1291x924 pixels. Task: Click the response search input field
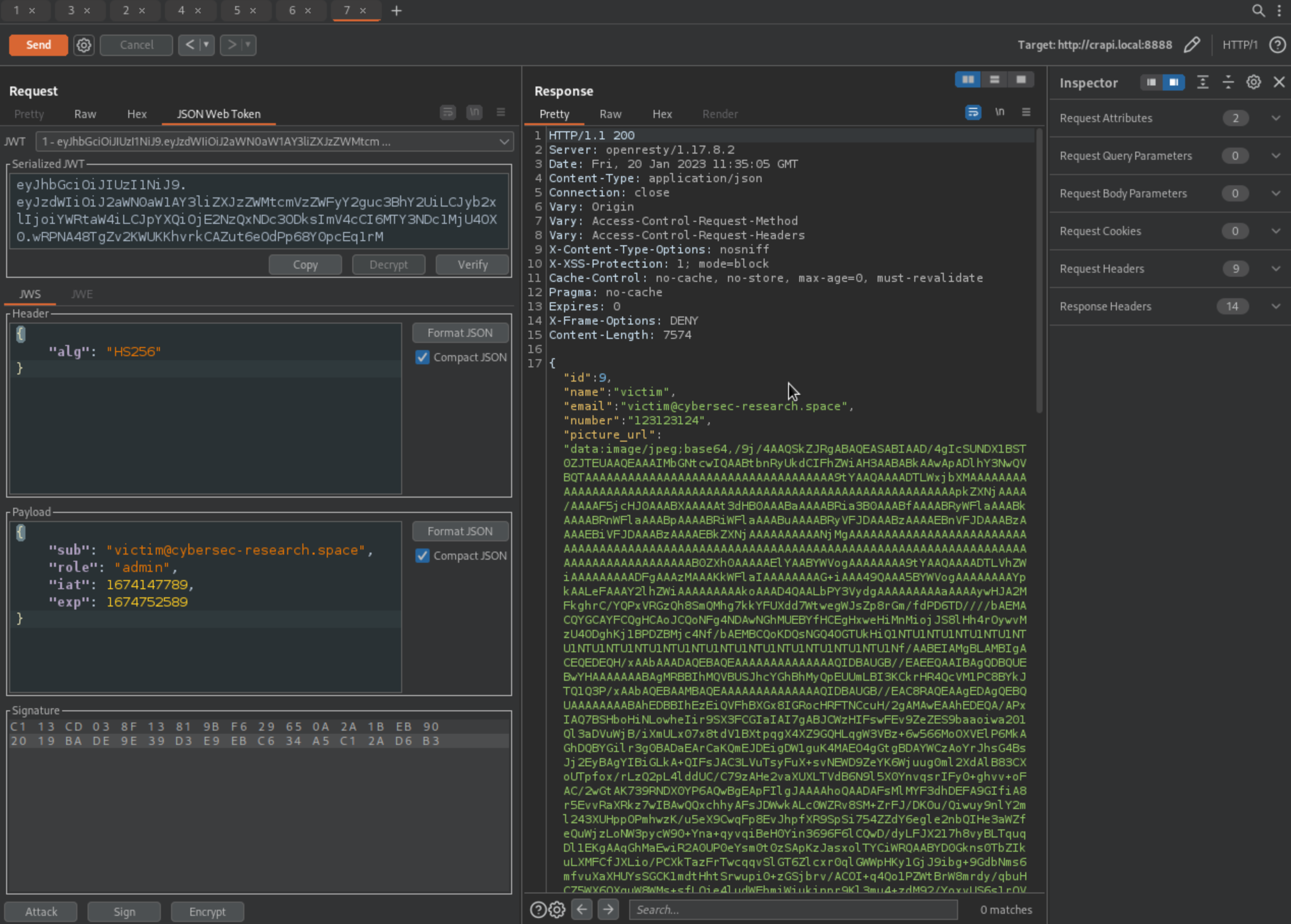tap(792, 909)
